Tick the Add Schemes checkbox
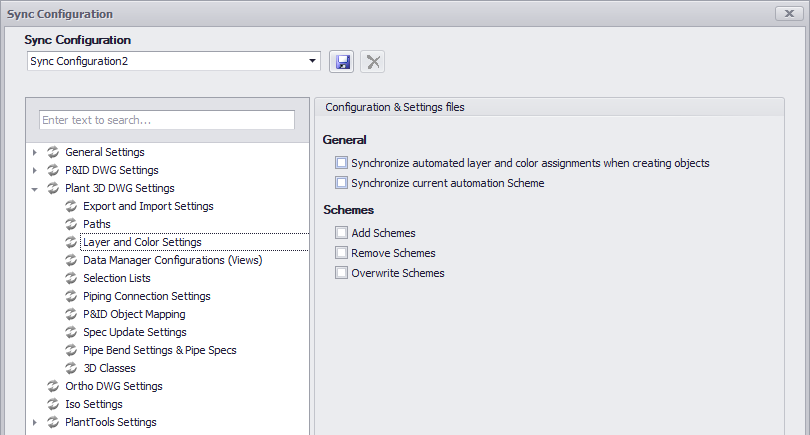 (341, 232)
